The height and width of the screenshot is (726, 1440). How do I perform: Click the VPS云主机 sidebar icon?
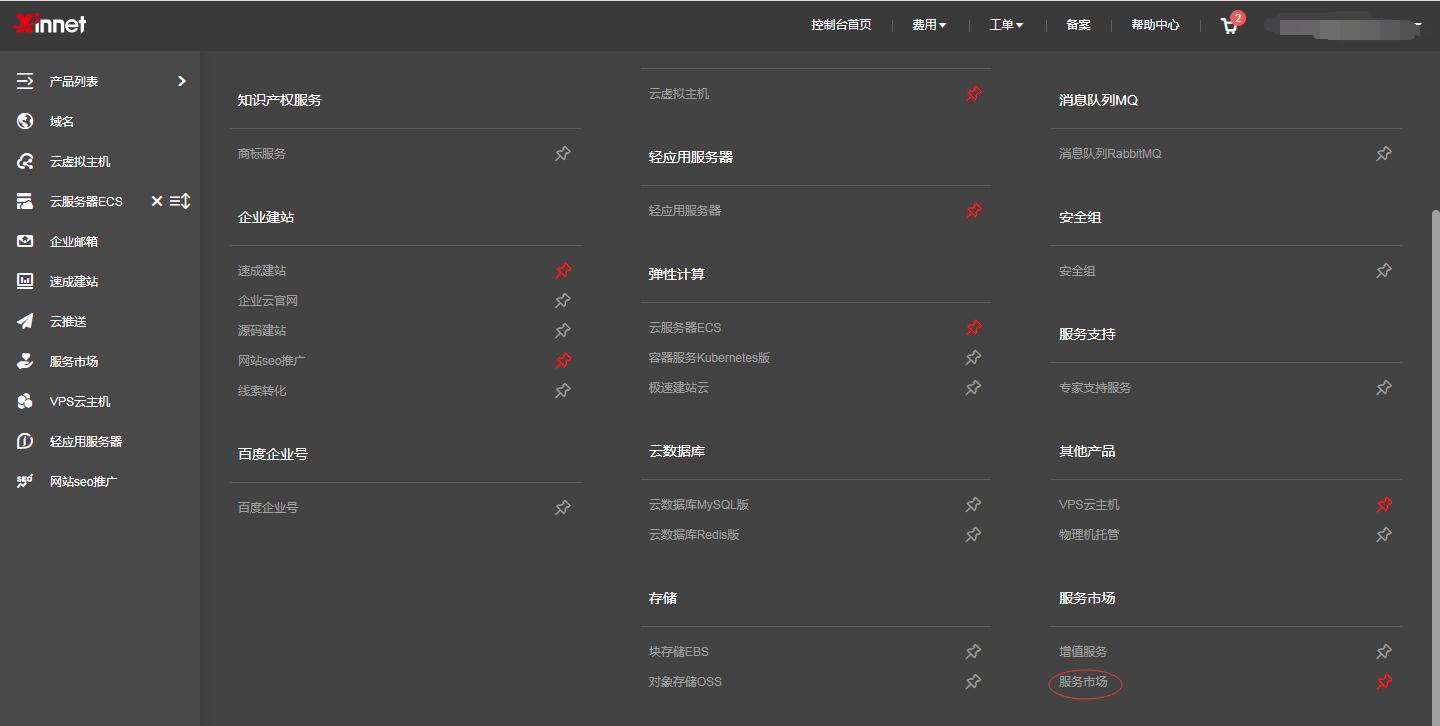(25, 401)
